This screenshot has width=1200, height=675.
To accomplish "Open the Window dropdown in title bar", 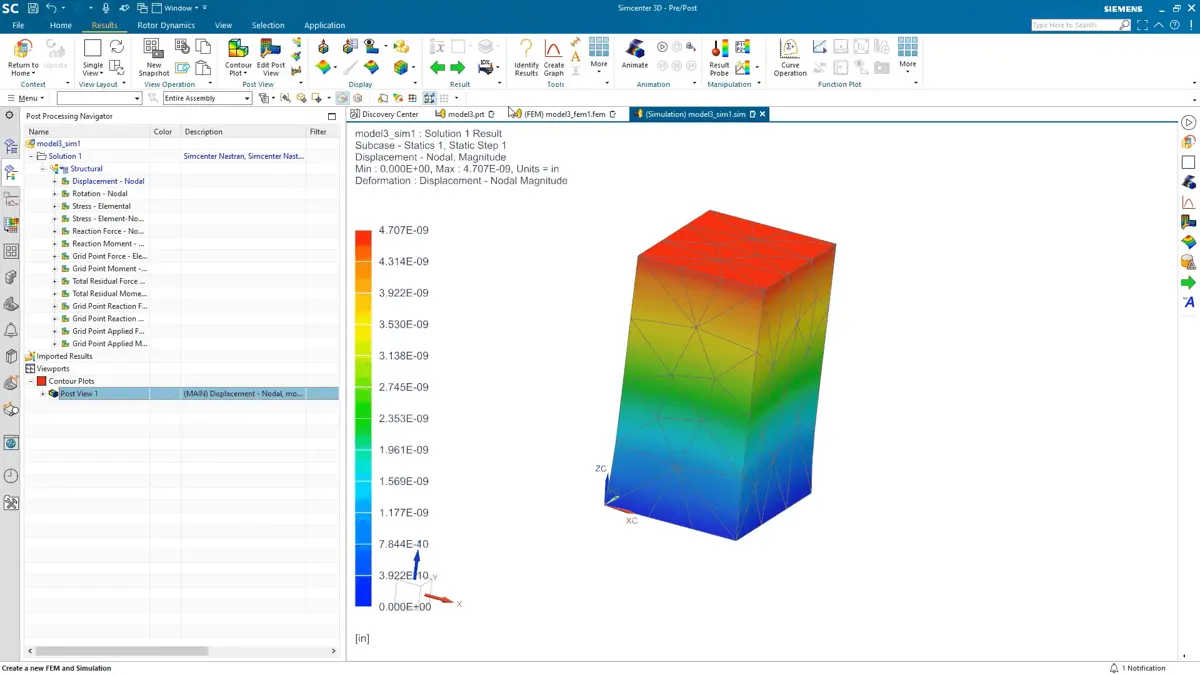I will (x=178, y=8).
